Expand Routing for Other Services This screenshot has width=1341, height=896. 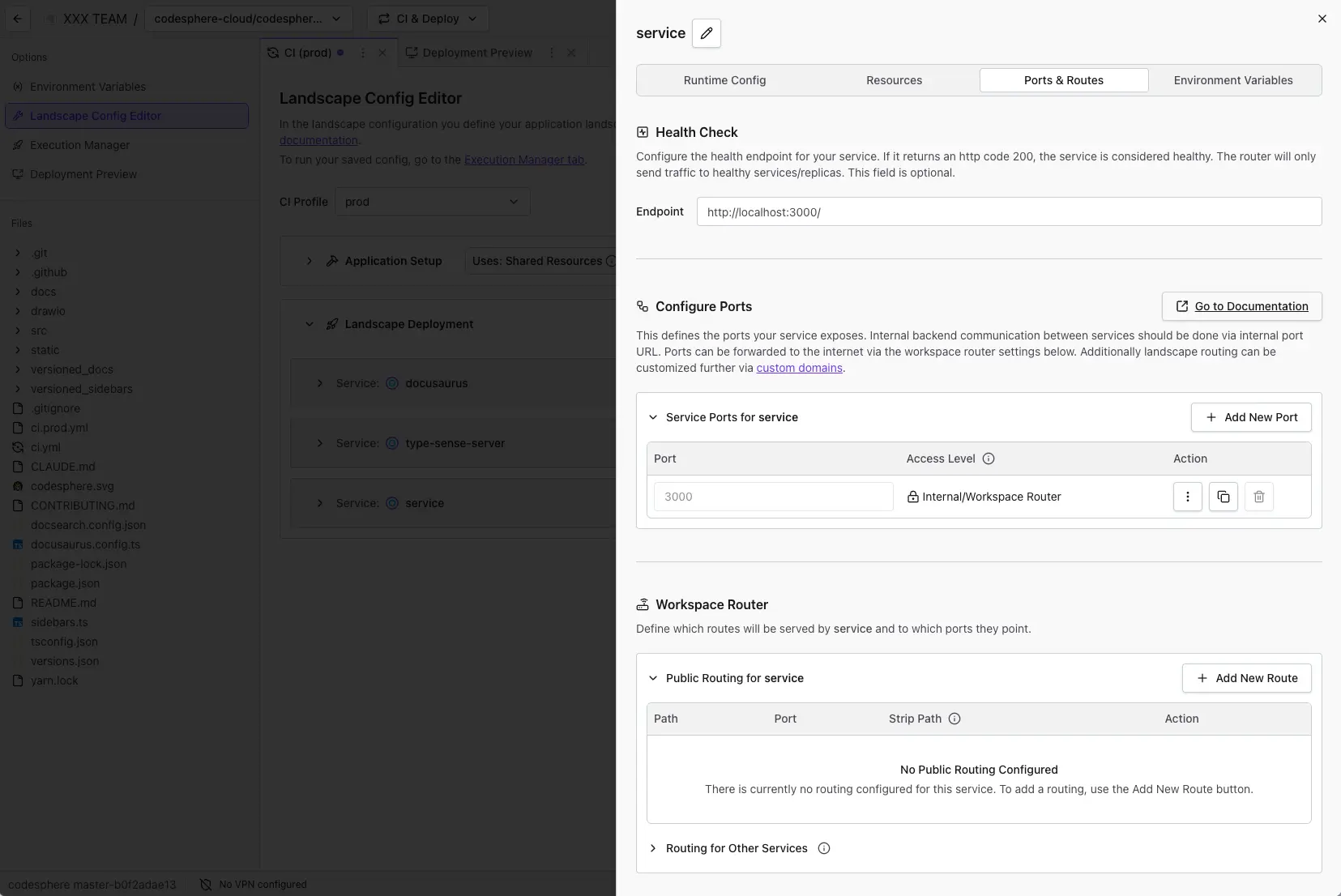[653, 848]
